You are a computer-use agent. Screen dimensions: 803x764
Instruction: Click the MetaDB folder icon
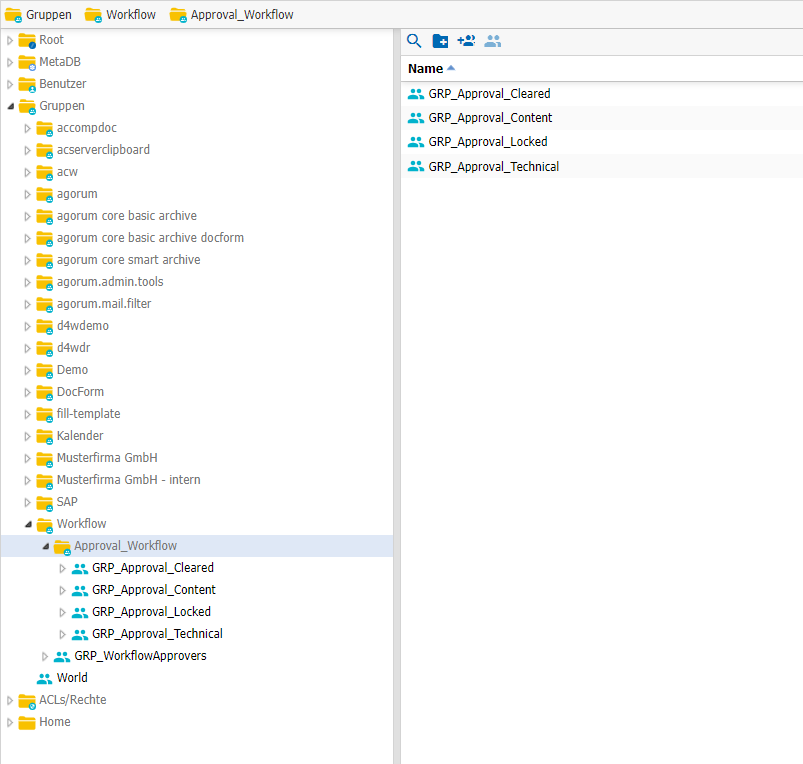(27, 62)
